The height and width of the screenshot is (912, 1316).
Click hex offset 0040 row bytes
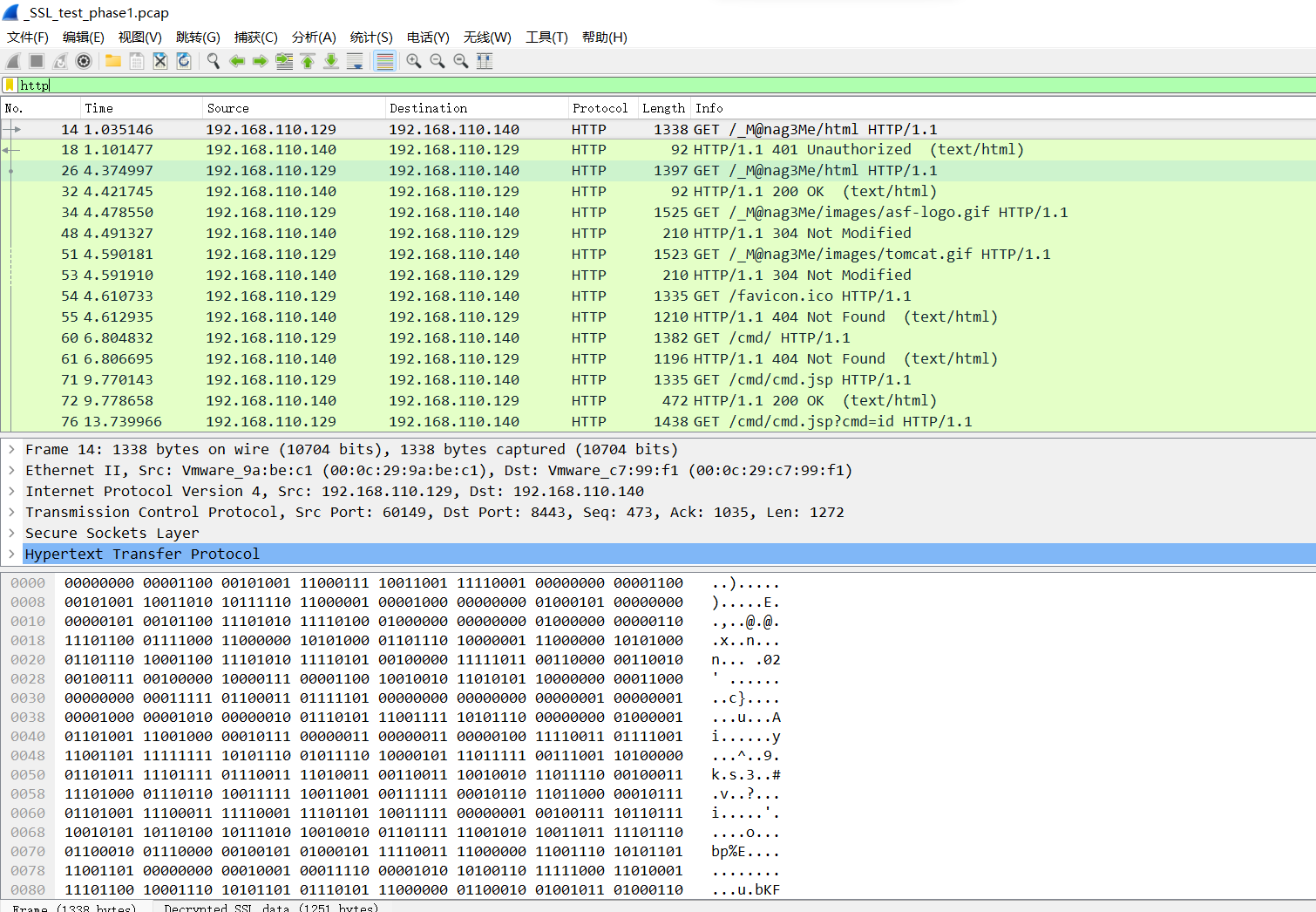[374, 737]
